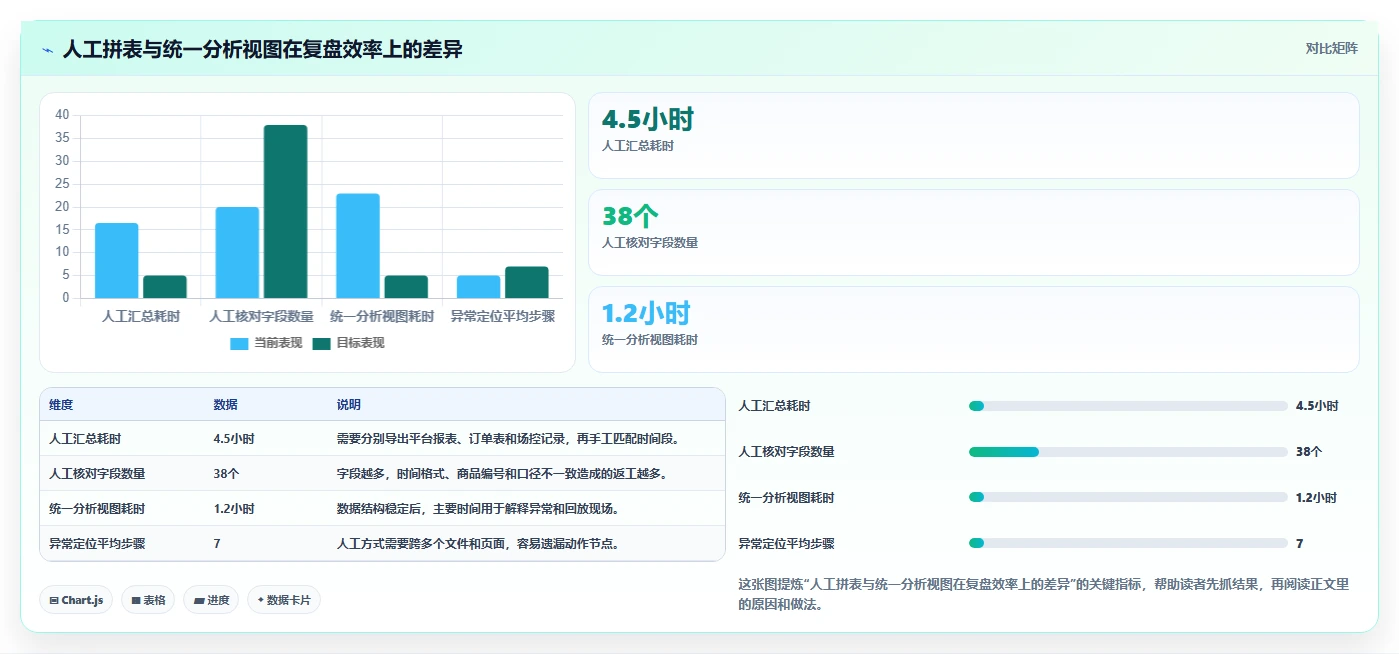Click the table cell showing 7
Screen dimensions: 1399x654
(x=217, y=544)
